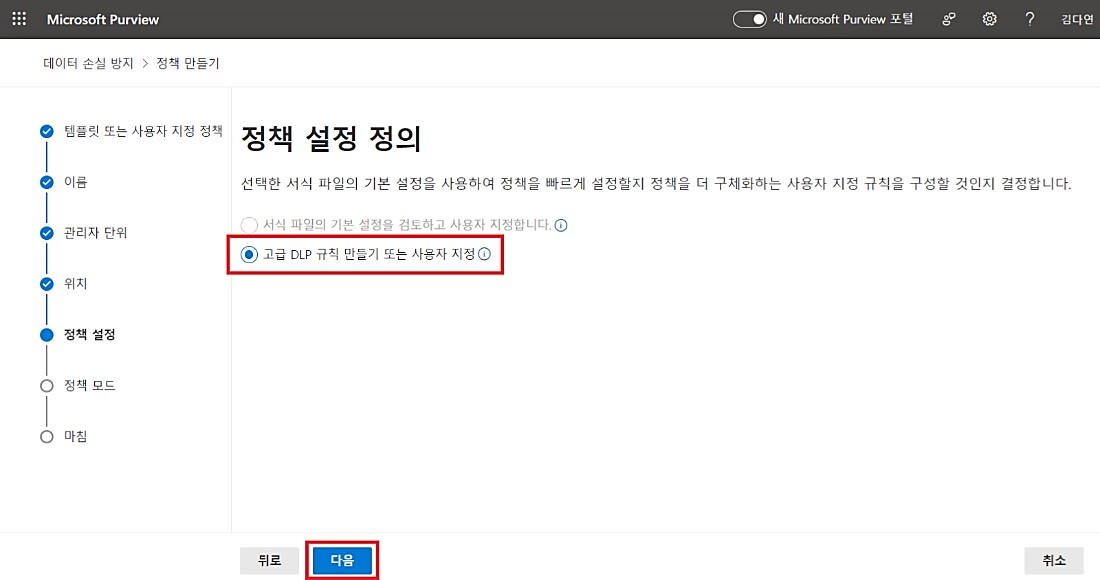Open the feedback community icon in header

[949, 19]
